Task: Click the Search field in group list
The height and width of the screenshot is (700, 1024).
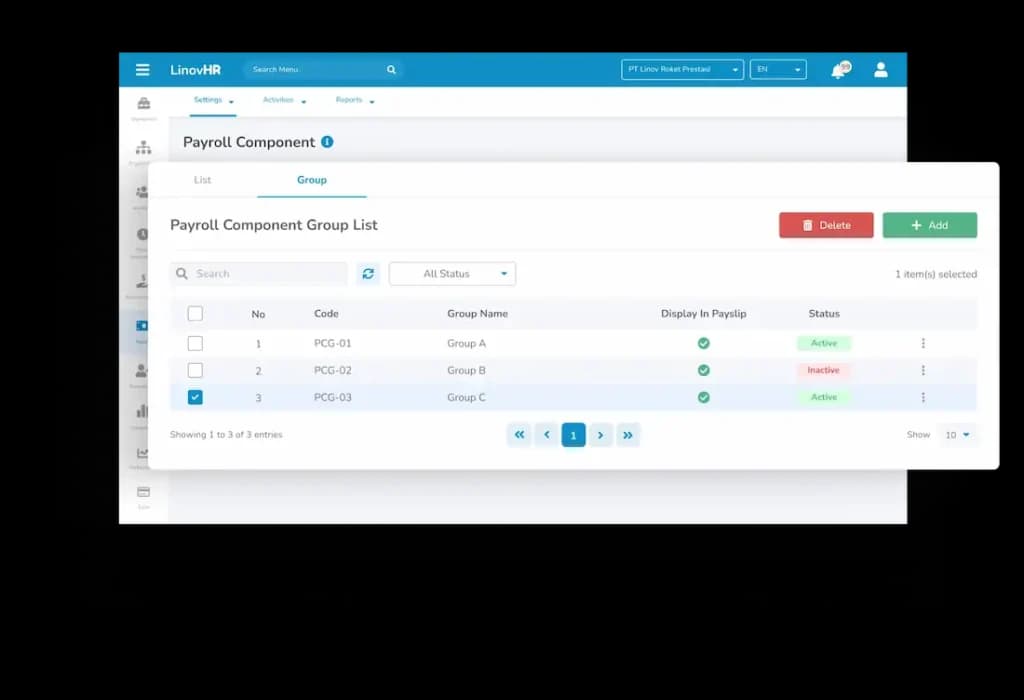Action: (259, 274)
